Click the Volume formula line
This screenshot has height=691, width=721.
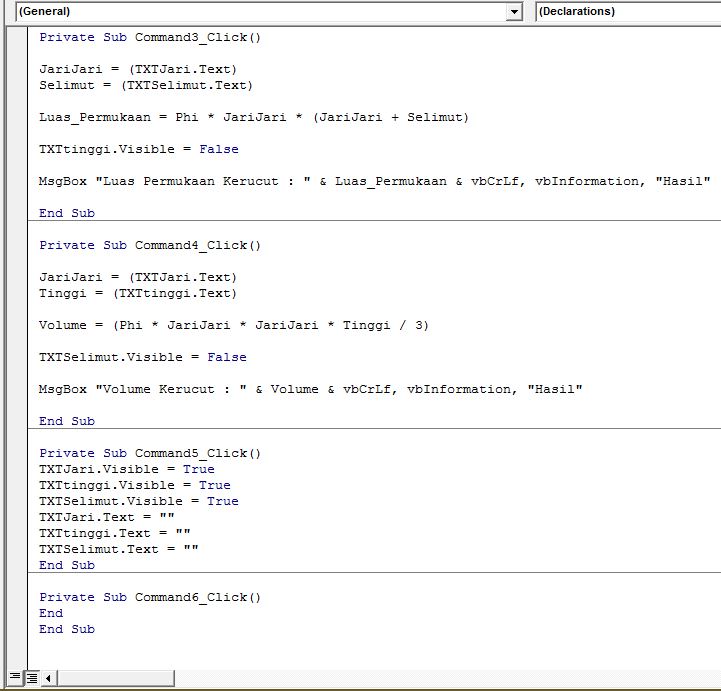(234, 326)
